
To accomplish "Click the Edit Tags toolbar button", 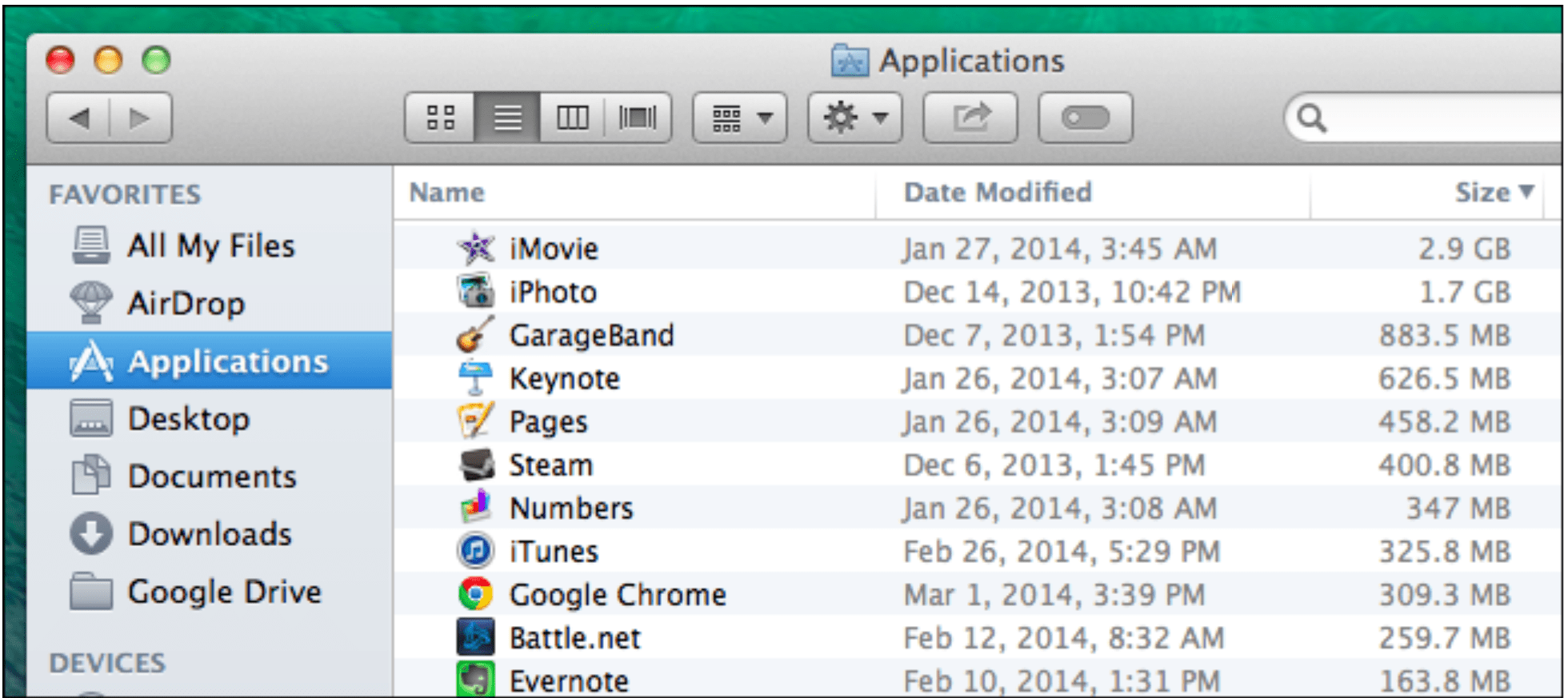I will click(1086, 118).
